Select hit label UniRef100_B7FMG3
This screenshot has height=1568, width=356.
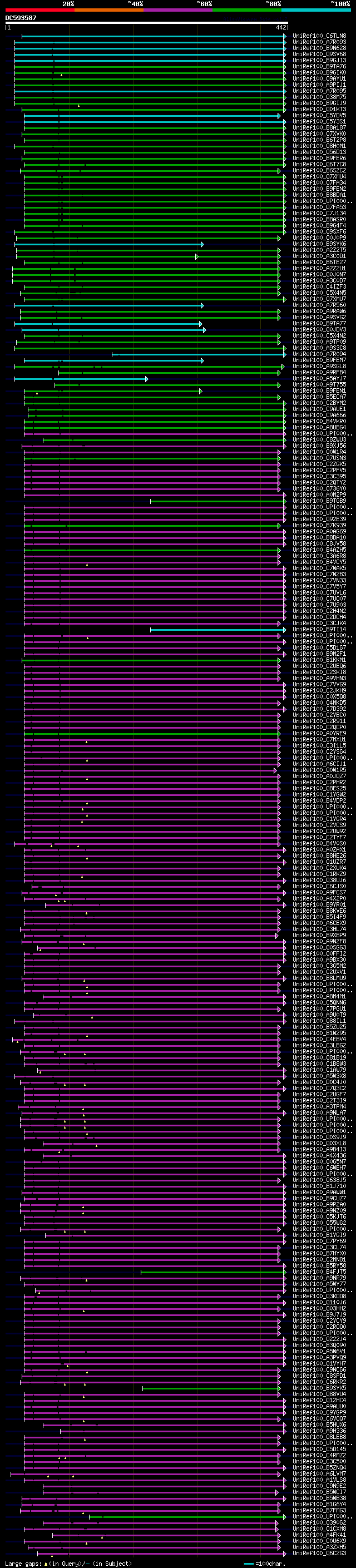click(x=319, y=1511)
